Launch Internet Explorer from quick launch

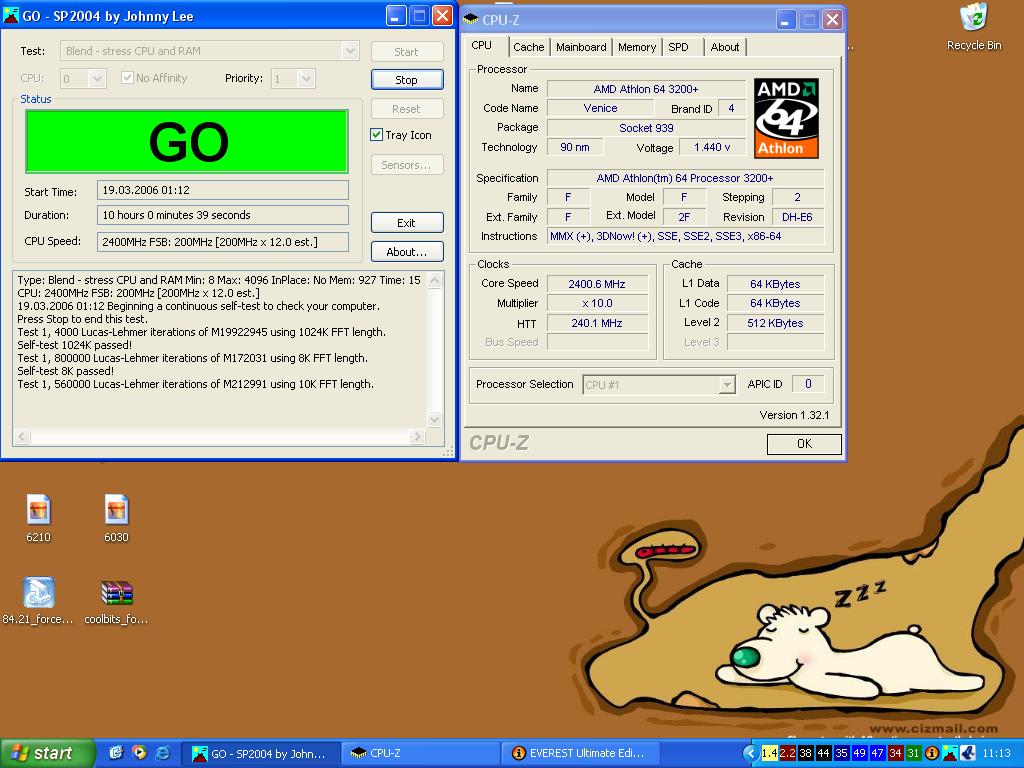click(x=163, y=753)
